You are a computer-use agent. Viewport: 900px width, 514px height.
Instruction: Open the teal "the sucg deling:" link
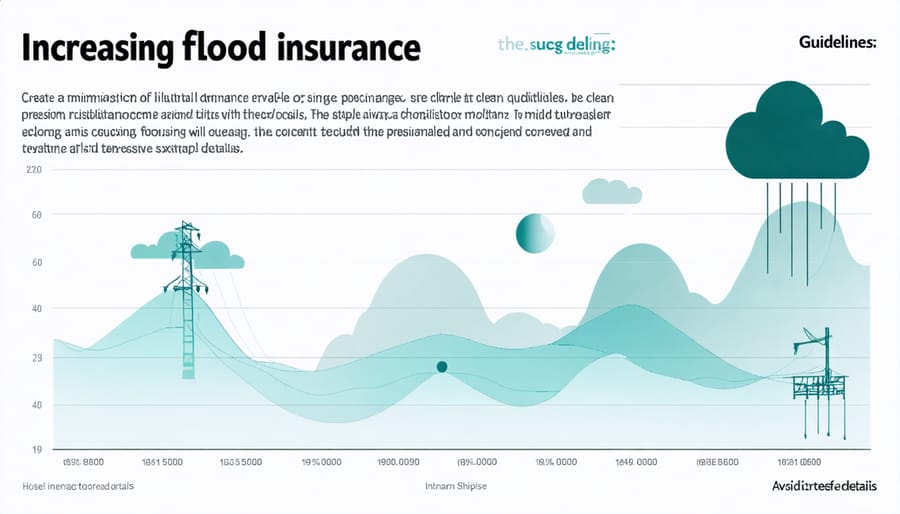click(556, 45)
